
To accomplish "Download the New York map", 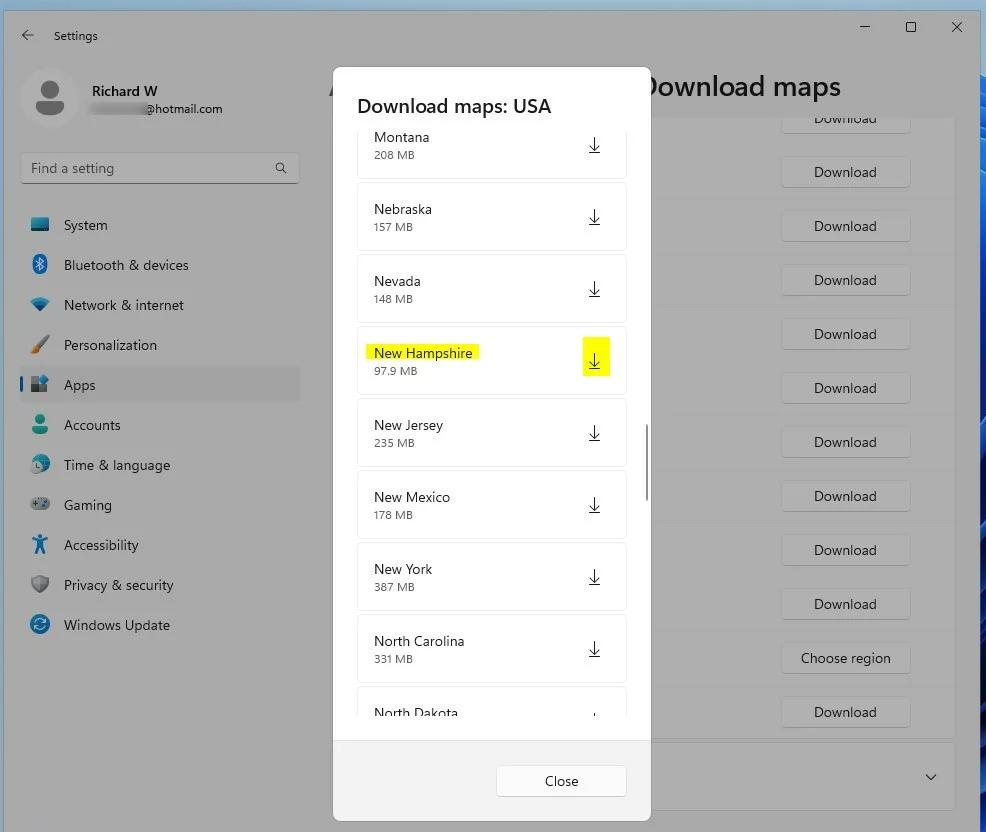I will pyautogui.click(x=594, y=577).
